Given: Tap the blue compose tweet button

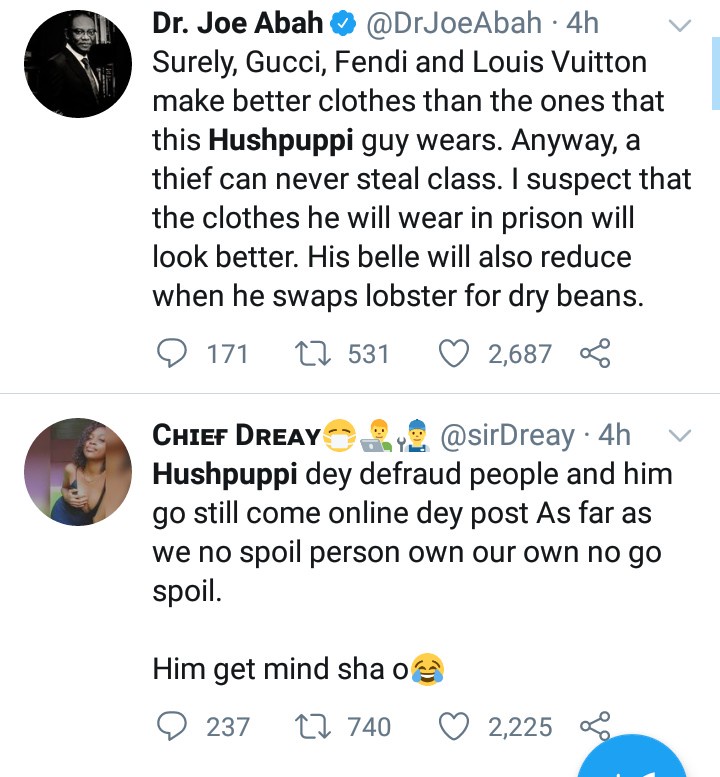Looking at the screenshot, I should [x=640, y=765].
